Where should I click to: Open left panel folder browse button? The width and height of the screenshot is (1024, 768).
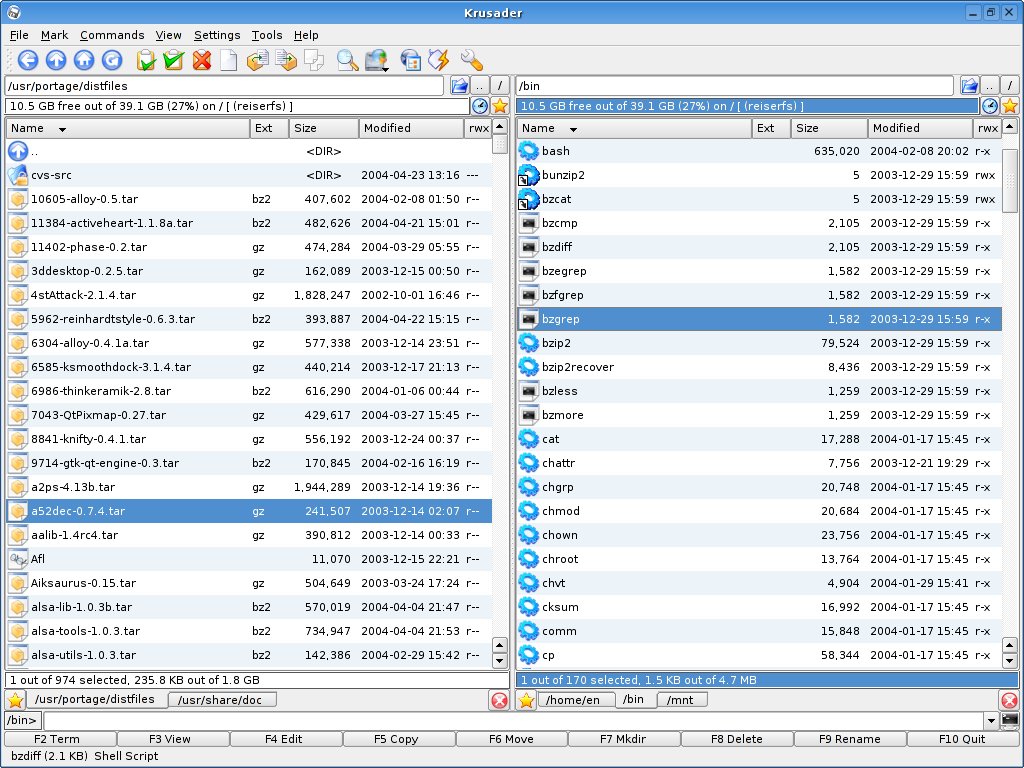point(460,86)
